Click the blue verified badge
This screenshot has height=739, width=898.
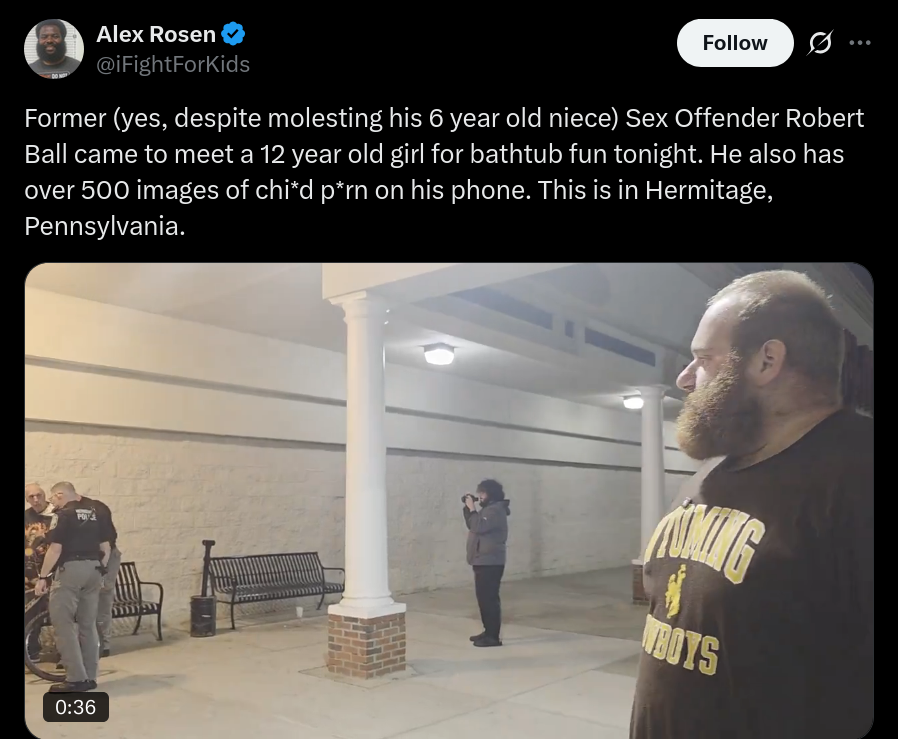click(234, 34)
